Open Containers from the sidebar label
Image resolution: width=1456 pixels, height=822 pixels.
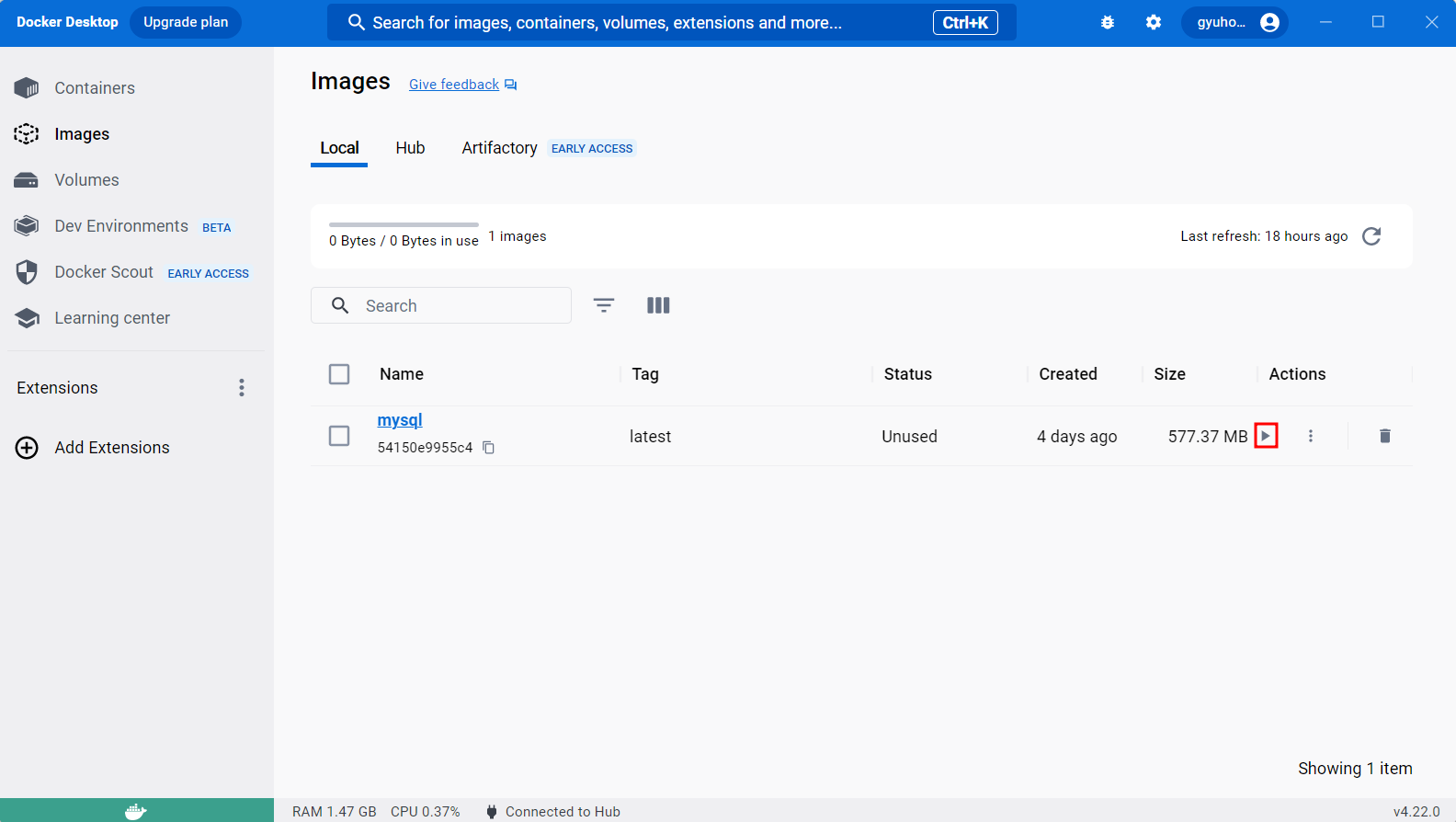tap(95, 88)
